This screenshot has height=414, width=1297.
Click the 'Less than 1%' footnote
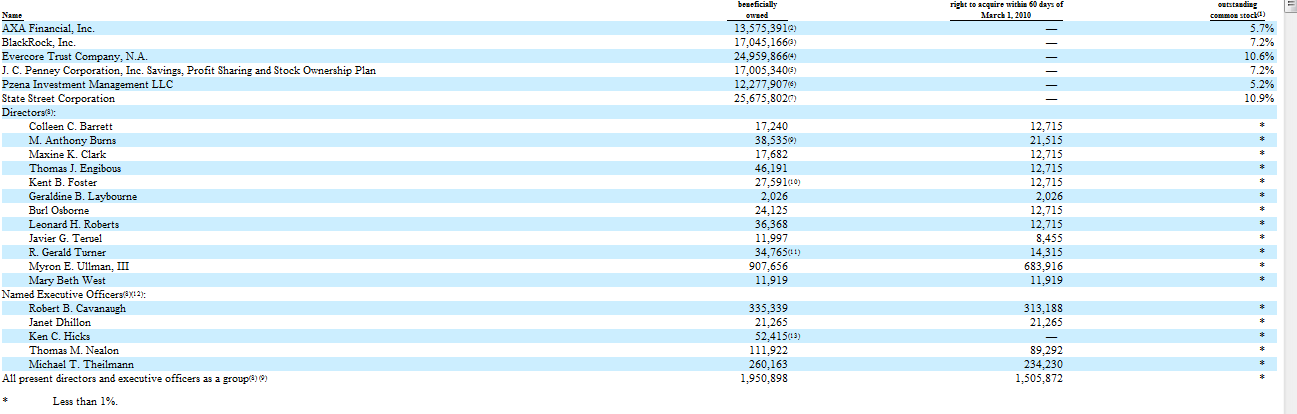[x=85, y=401]
